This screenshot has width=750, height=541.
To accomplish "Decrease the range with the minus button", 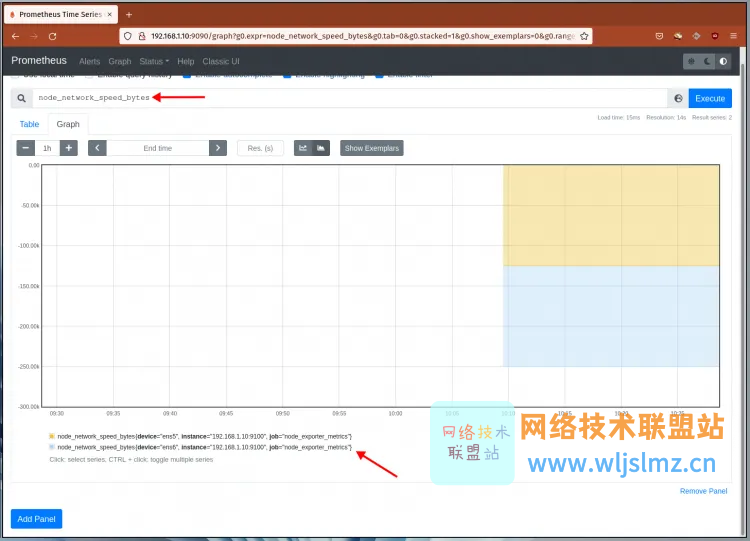I will (x=26, y=148).
